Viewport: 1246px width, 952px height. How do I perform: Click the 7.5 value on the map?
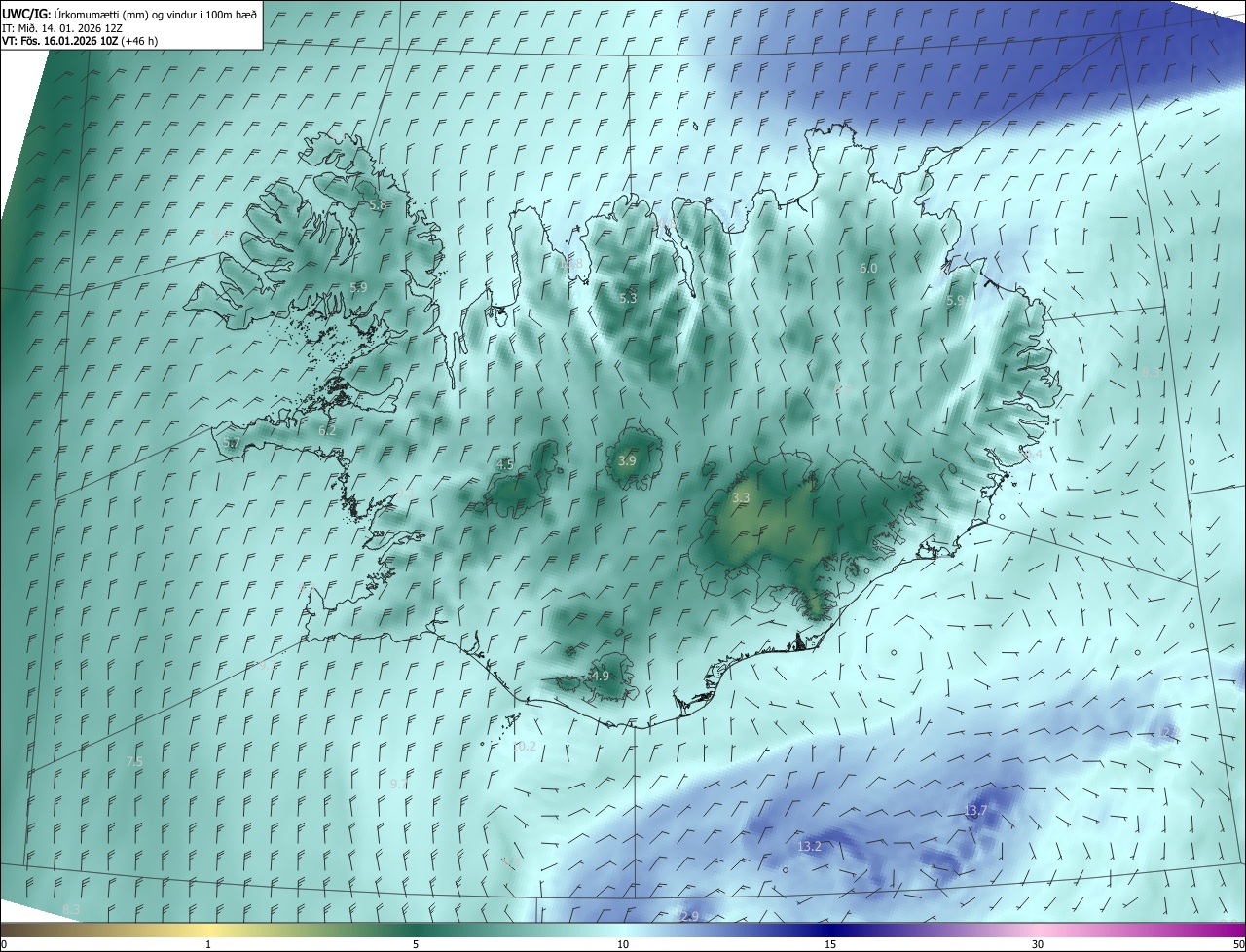[134, 761]
